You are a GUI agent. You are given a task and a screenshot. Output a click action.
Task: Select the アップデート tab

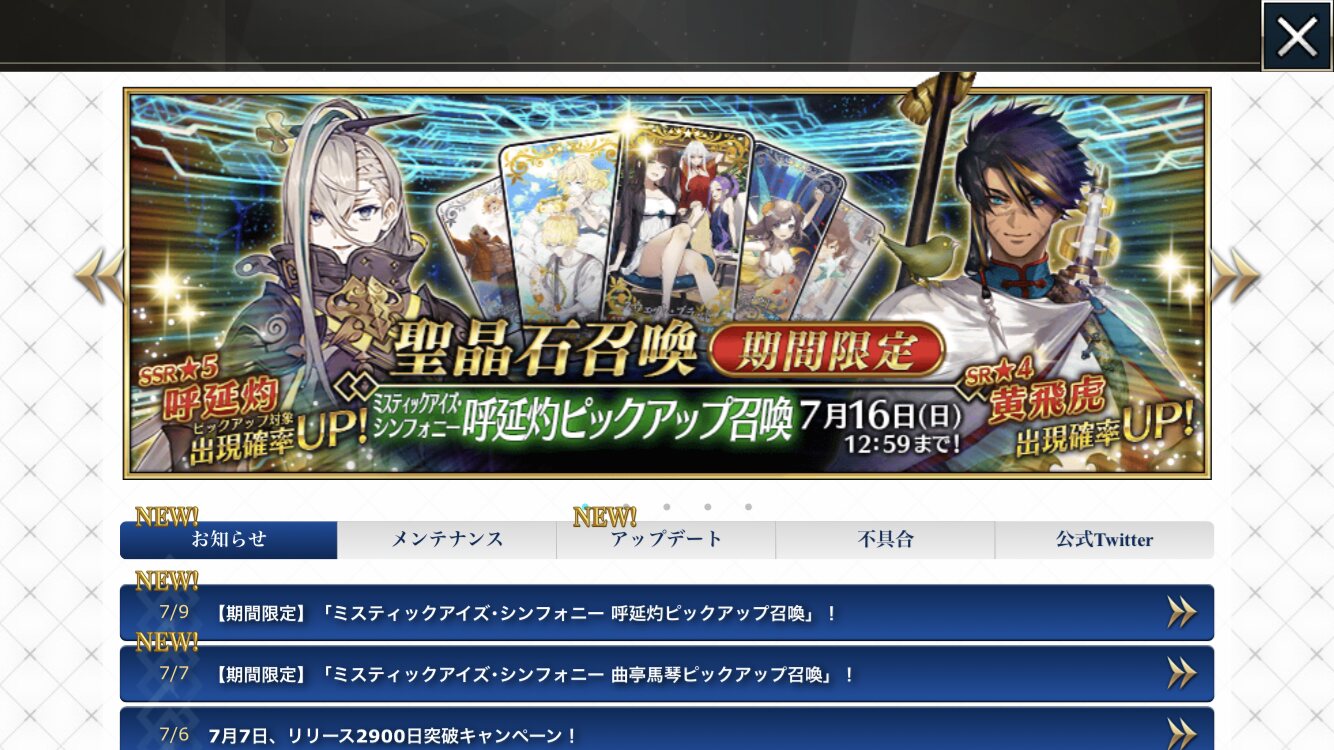[x=666, y=540]
